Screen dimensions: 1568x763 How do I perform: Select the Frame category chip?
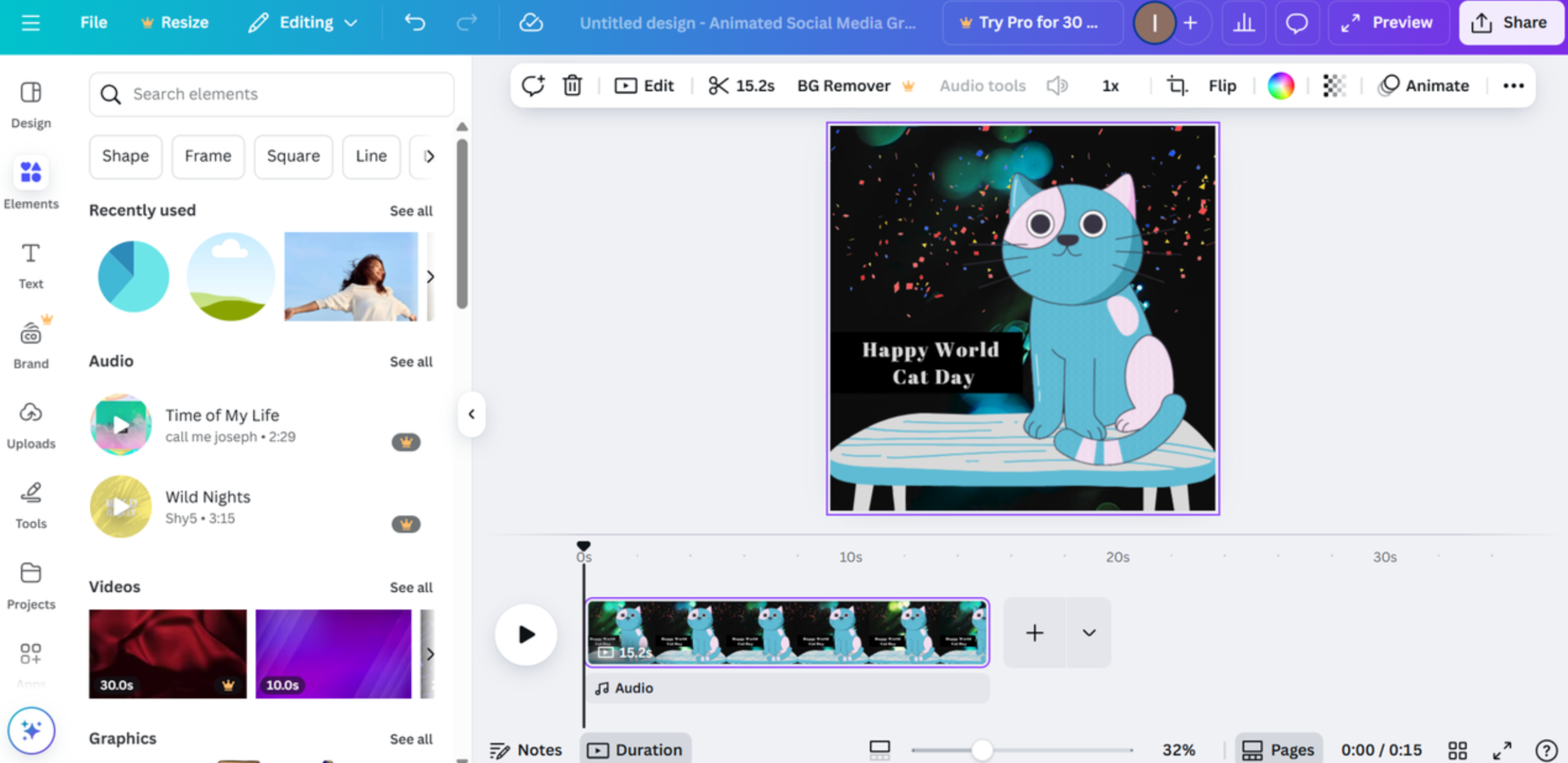point(208,156)
